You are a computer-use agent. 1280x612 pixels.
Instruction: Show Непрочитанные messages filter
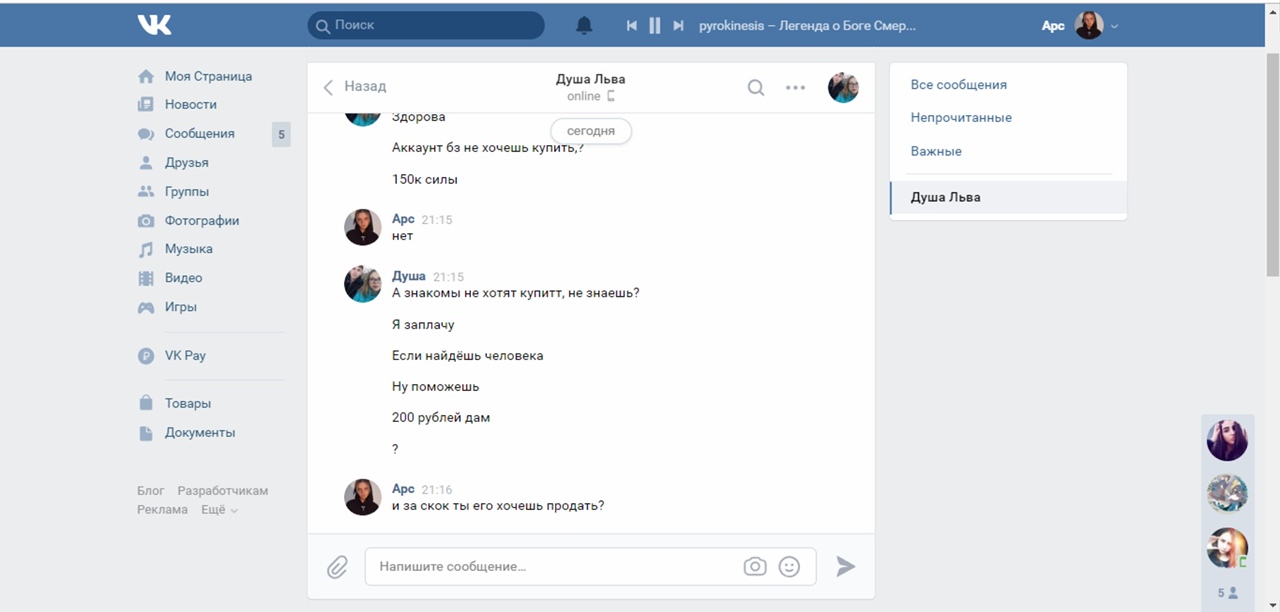[x=961, y=118]
